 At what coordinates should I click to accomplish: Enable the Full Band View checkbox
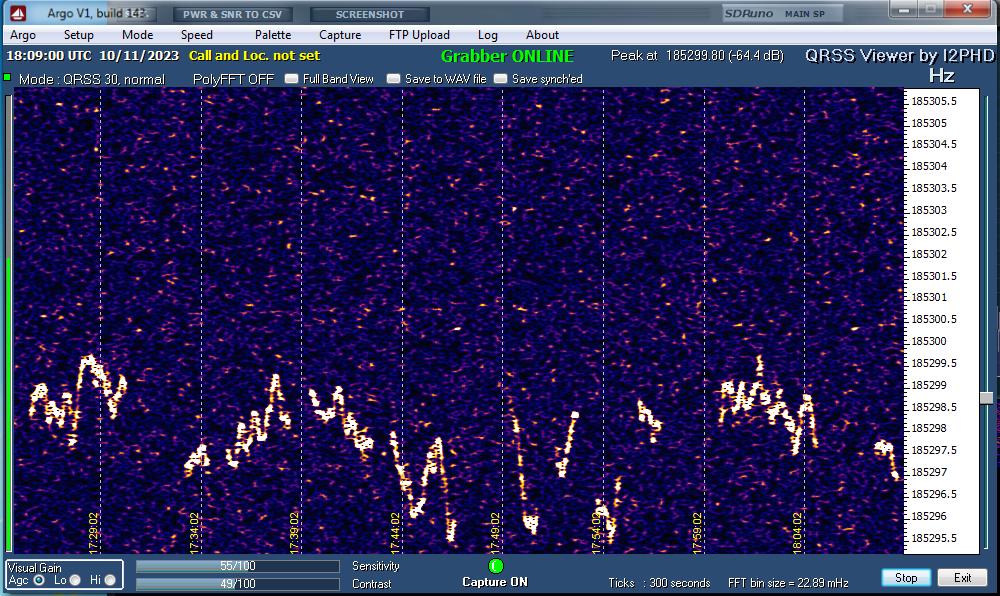[291, 79]
